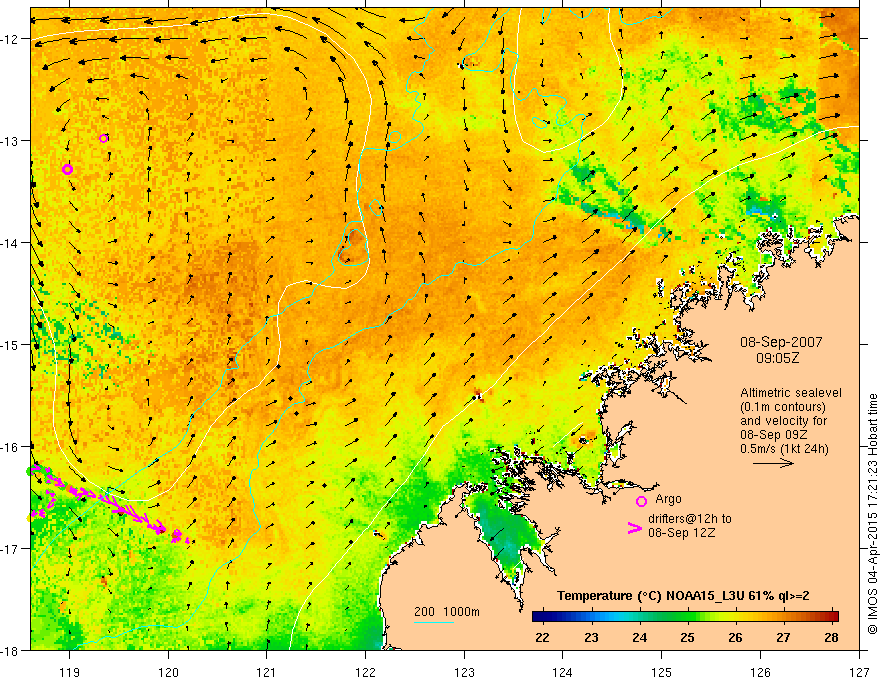
Task: Click the magenta Argo legend circle
Action: click(x=641, y=501)
